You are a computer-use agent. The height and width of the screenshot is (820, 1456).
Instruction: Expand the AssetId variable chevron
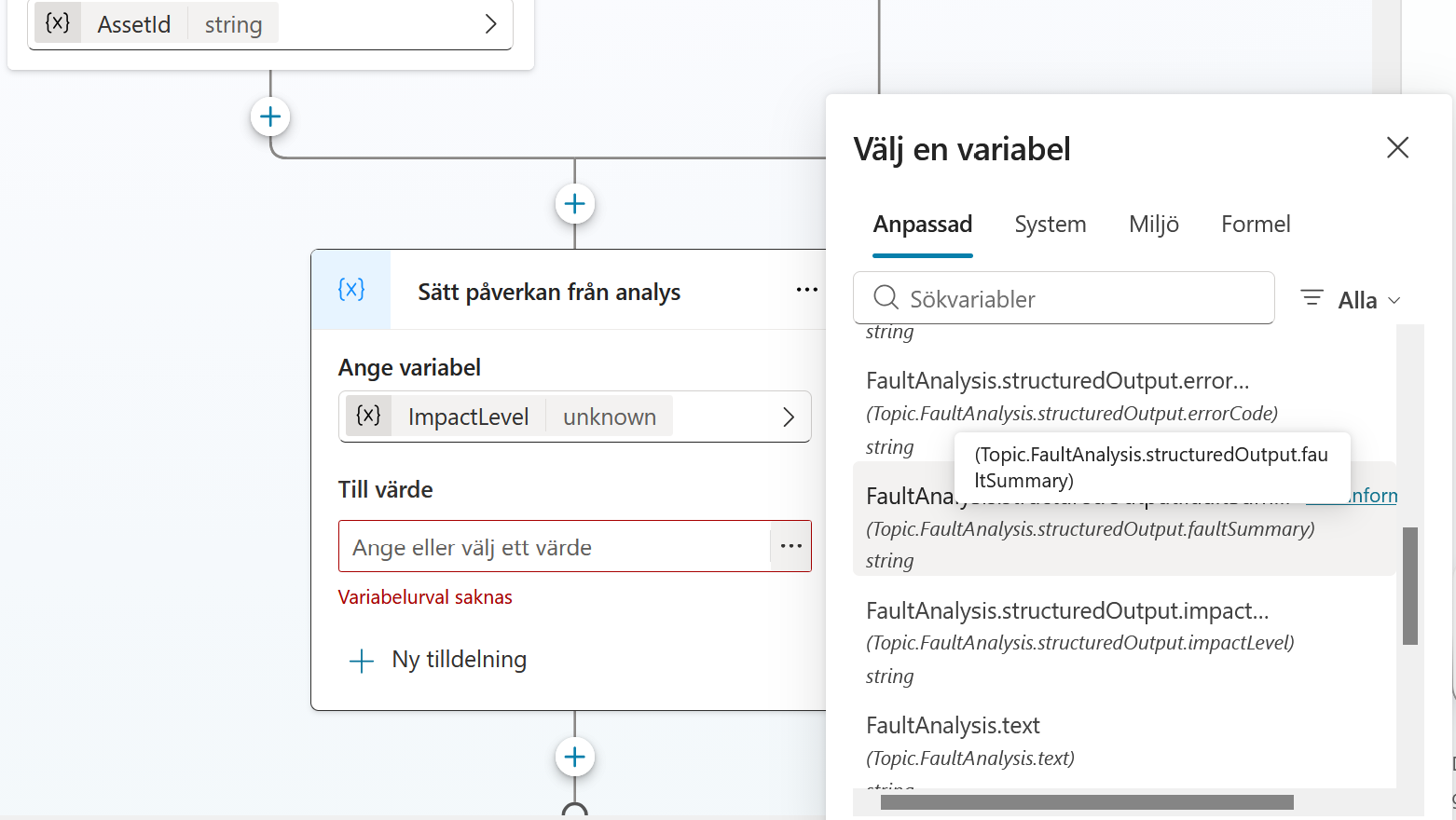[491, 24]
